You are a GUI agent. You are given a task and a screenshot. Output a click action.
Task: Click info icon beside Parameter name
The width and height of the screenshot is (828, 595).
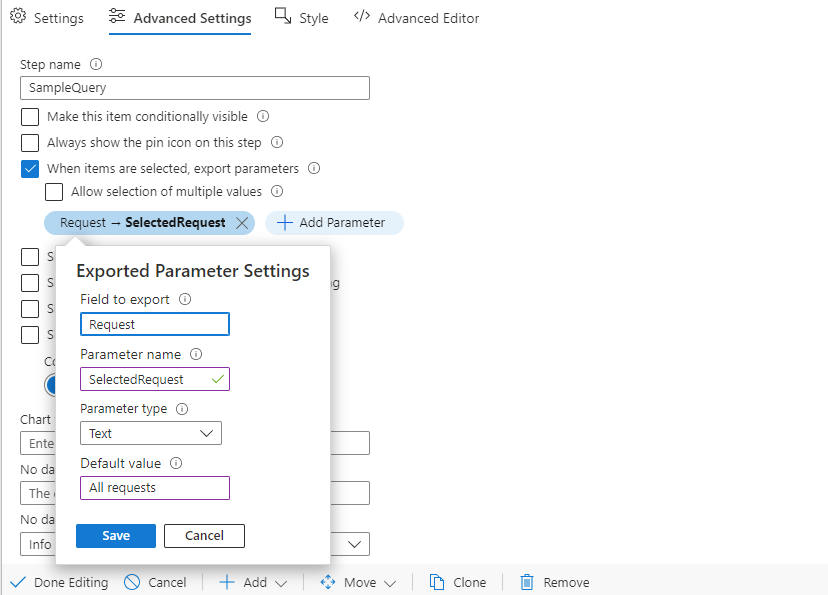(x=196, y=354)
